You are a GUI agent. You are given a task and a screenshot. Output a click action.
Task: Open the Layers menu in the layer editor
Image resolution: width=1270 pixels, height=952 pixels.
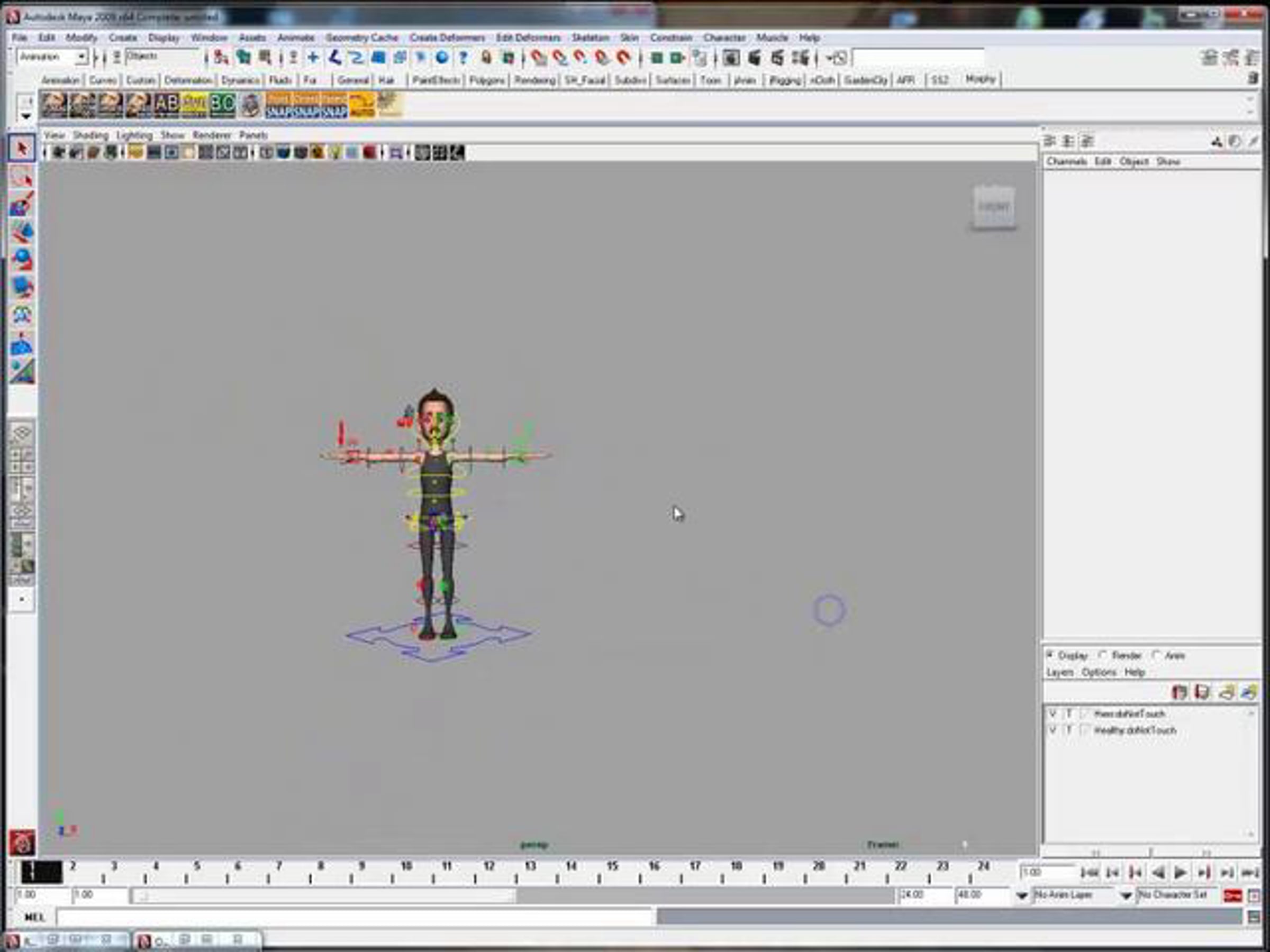1060,672
